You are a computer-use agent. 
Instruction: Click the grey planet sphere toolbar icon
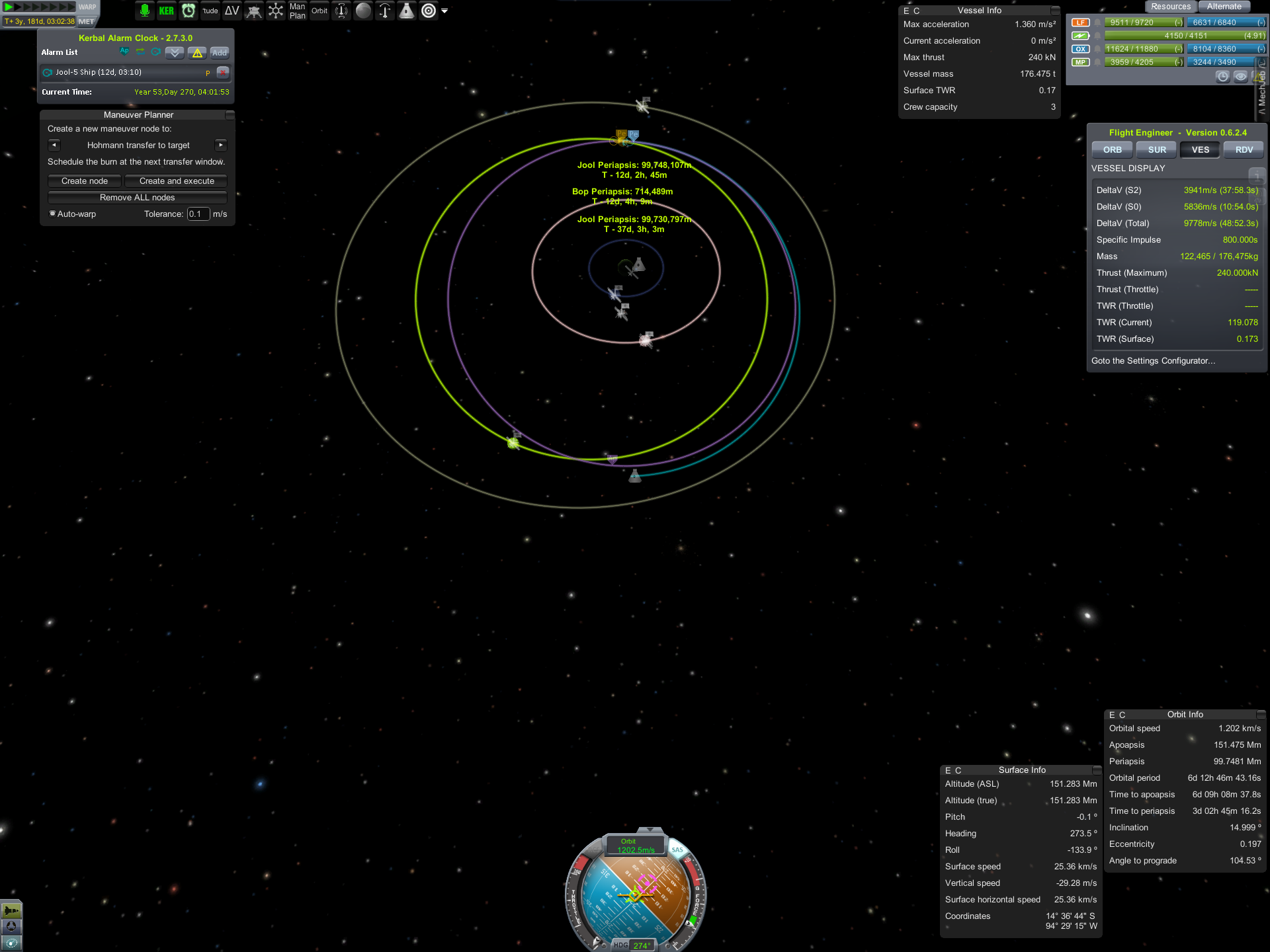tap(363, 11)
